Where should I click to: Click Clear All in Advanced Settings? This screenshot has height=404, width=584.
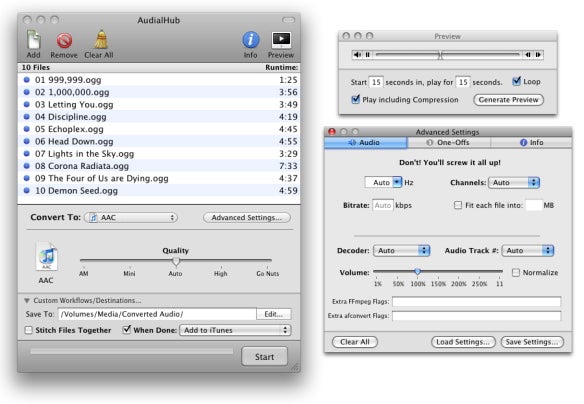tap(355, 342)
